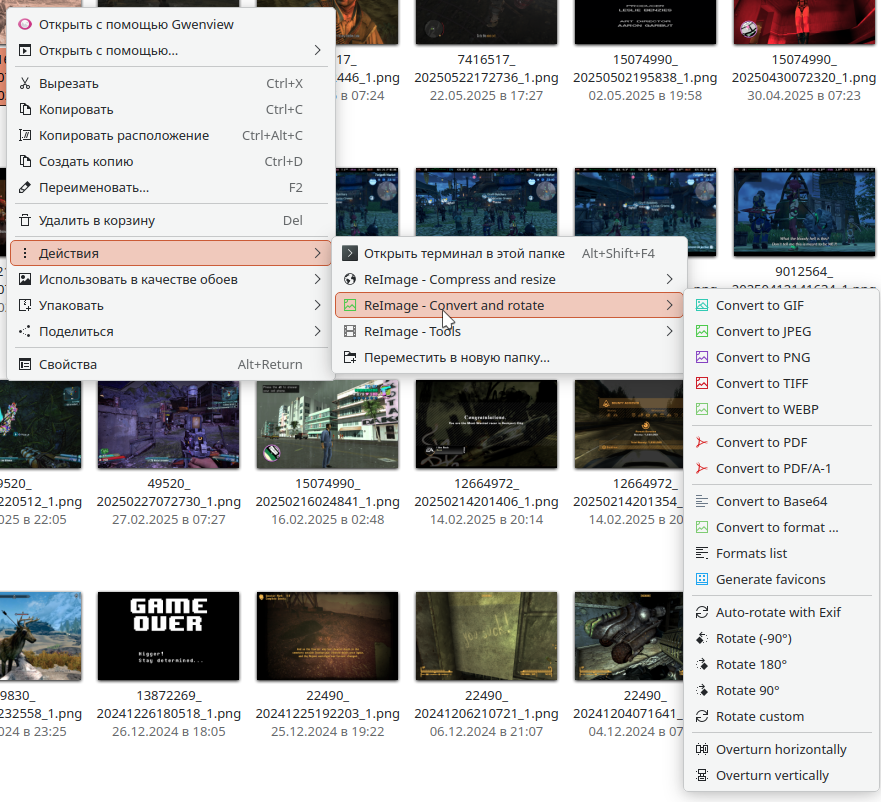Screen dimensions: 881x802
Task: Select Convert to JPEG
Action: tap(782, 332)
